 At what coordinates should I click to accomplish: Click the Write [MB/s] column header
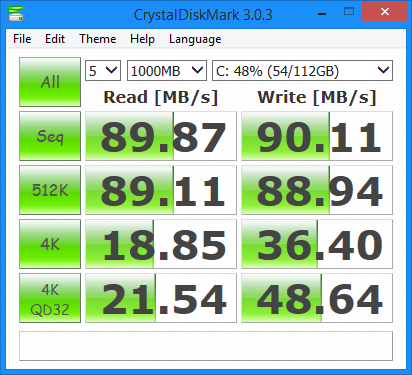(317, 97)
